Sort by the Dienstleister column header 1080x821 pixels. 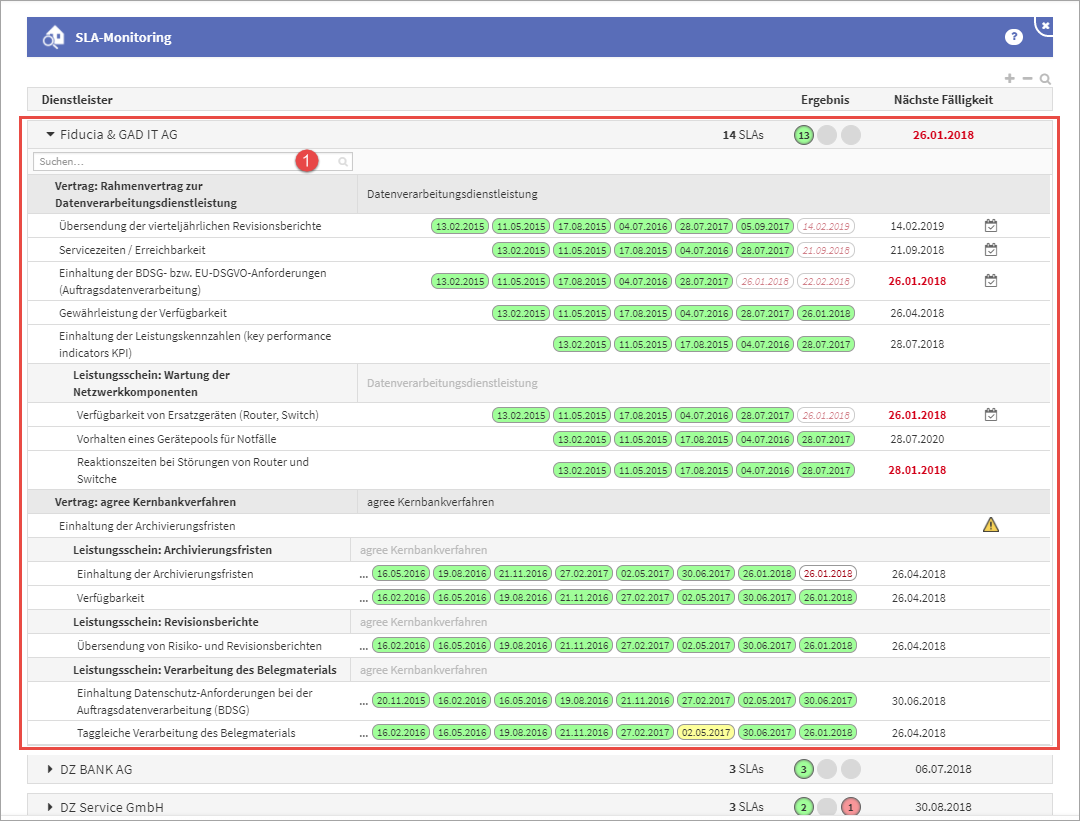tap(77, 100)
